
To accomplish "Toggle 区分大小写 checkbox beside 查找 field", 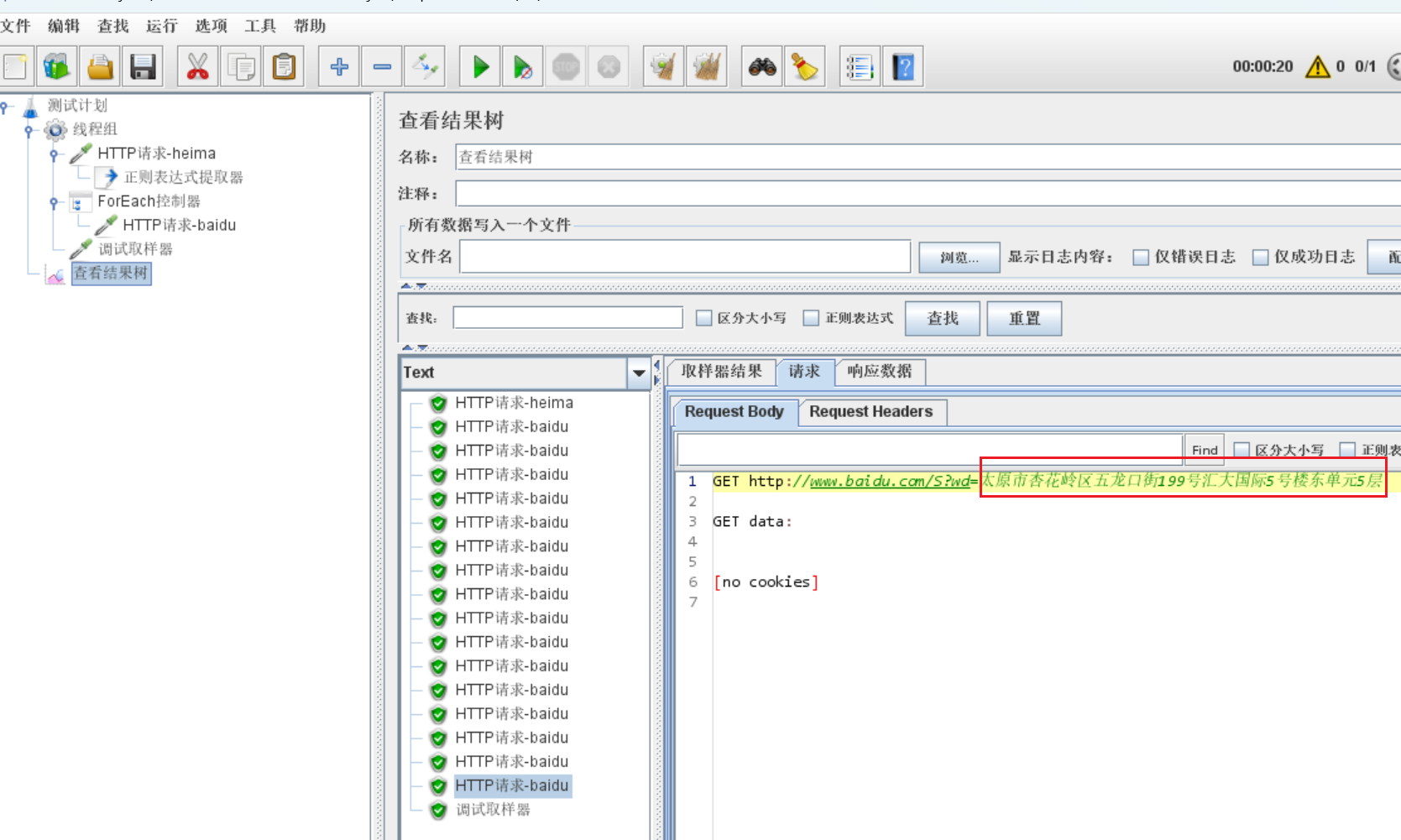I will tap(704, 318).
